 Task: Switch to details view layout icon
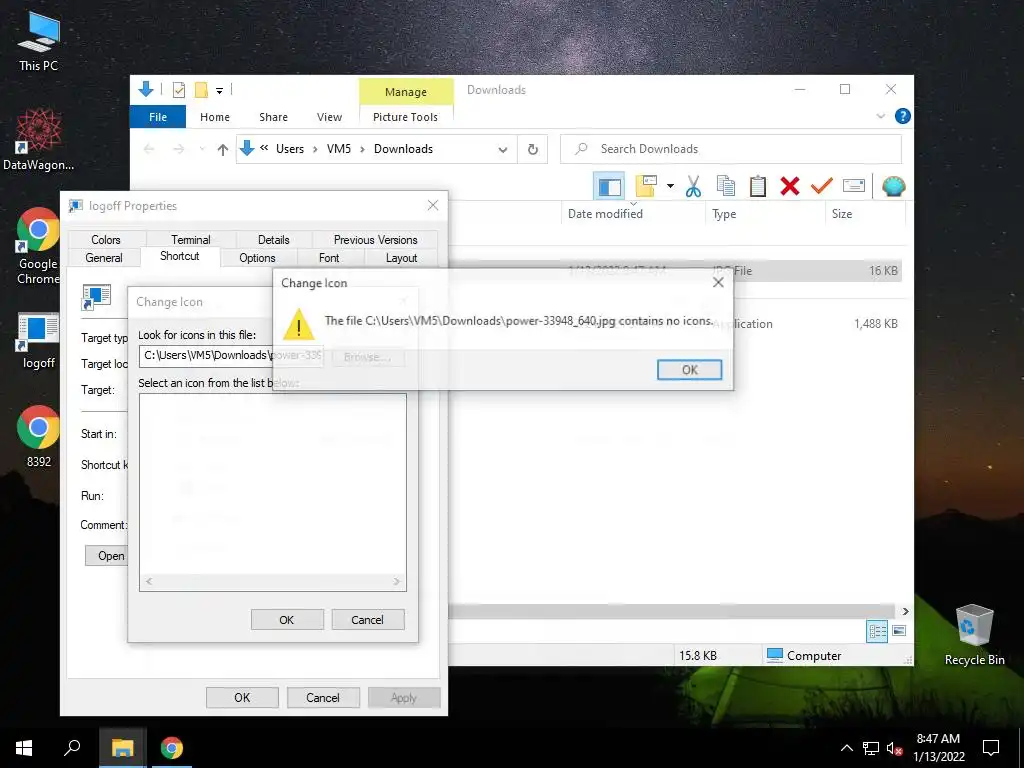877,631
